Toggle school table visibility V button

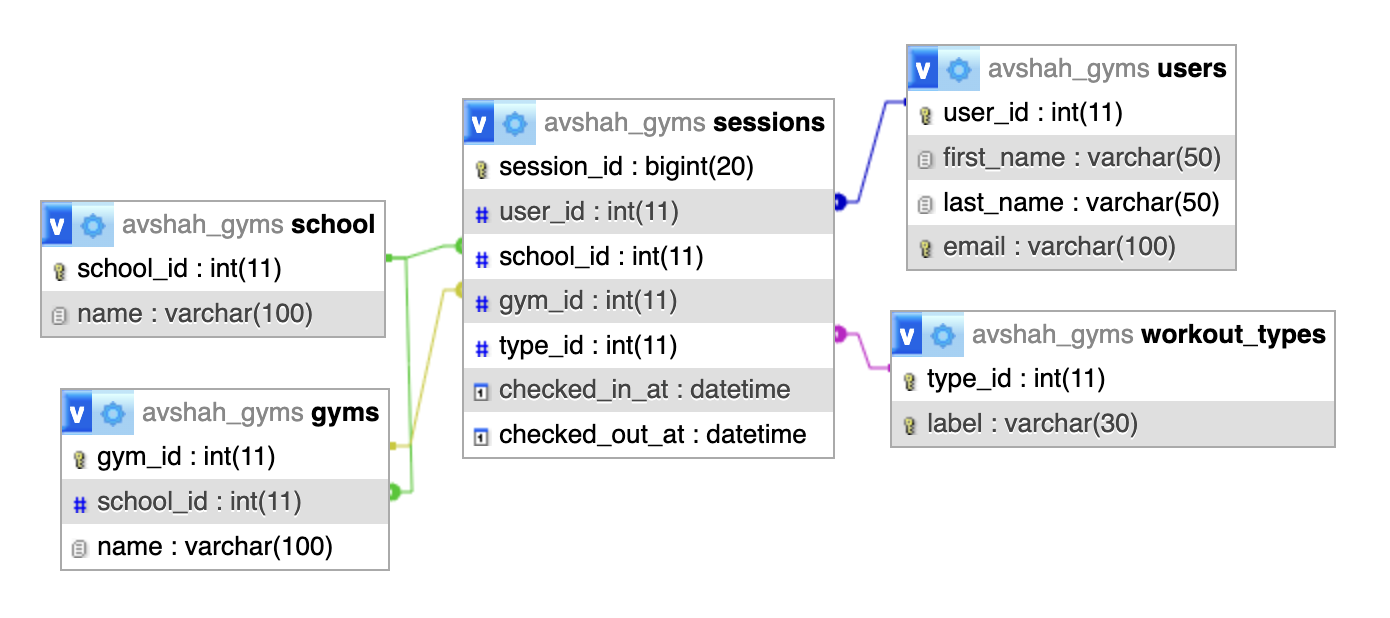(x=58, y=225)
